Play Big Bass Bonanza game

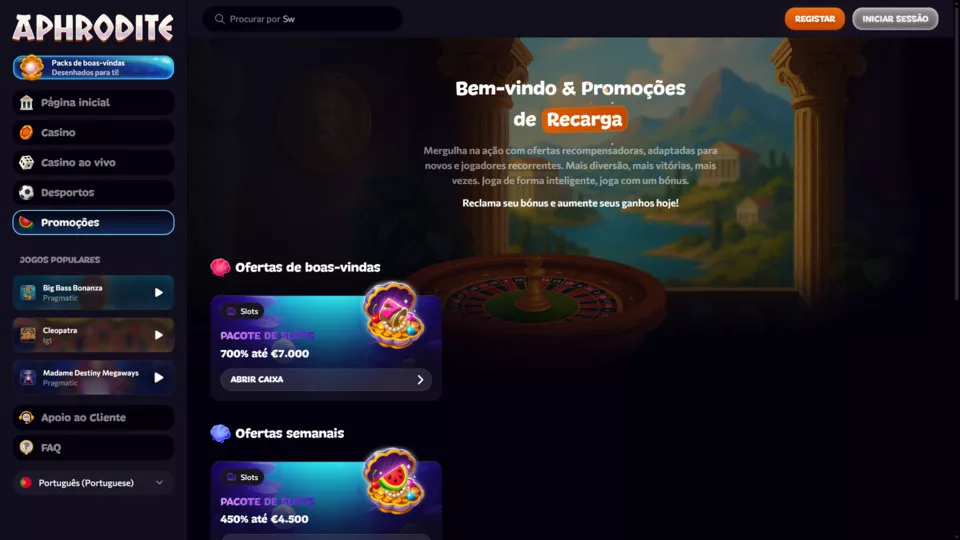pyautogui.click(x=159, y=293)
